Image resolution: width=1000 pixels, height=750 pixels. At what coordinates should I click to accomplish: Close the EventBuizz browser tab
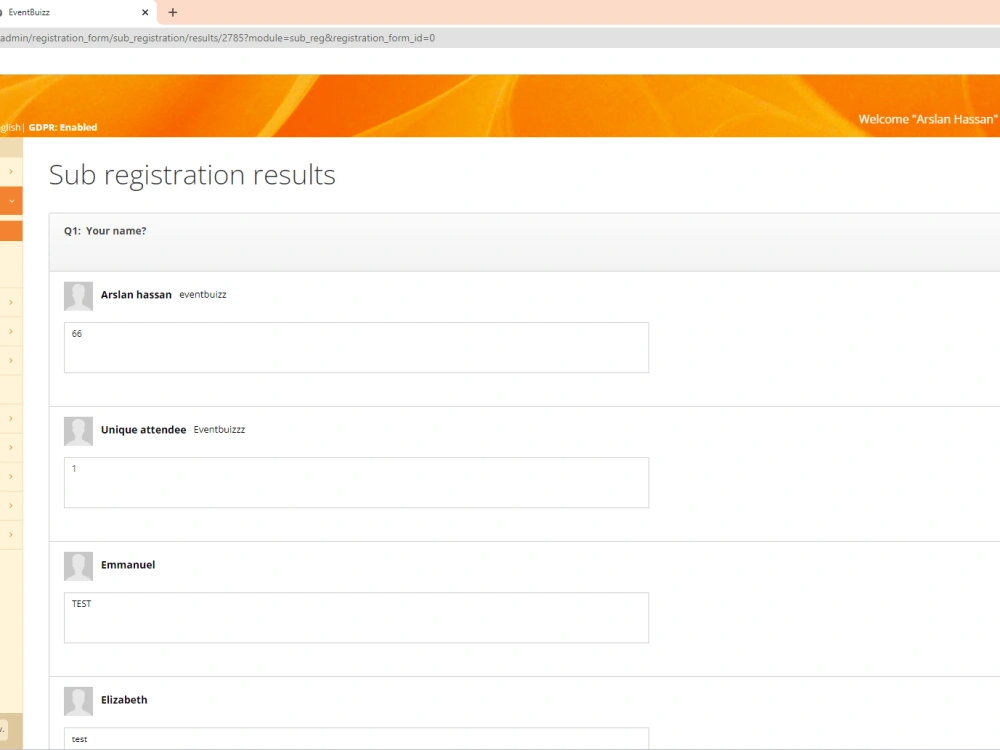tap(145, 12)
